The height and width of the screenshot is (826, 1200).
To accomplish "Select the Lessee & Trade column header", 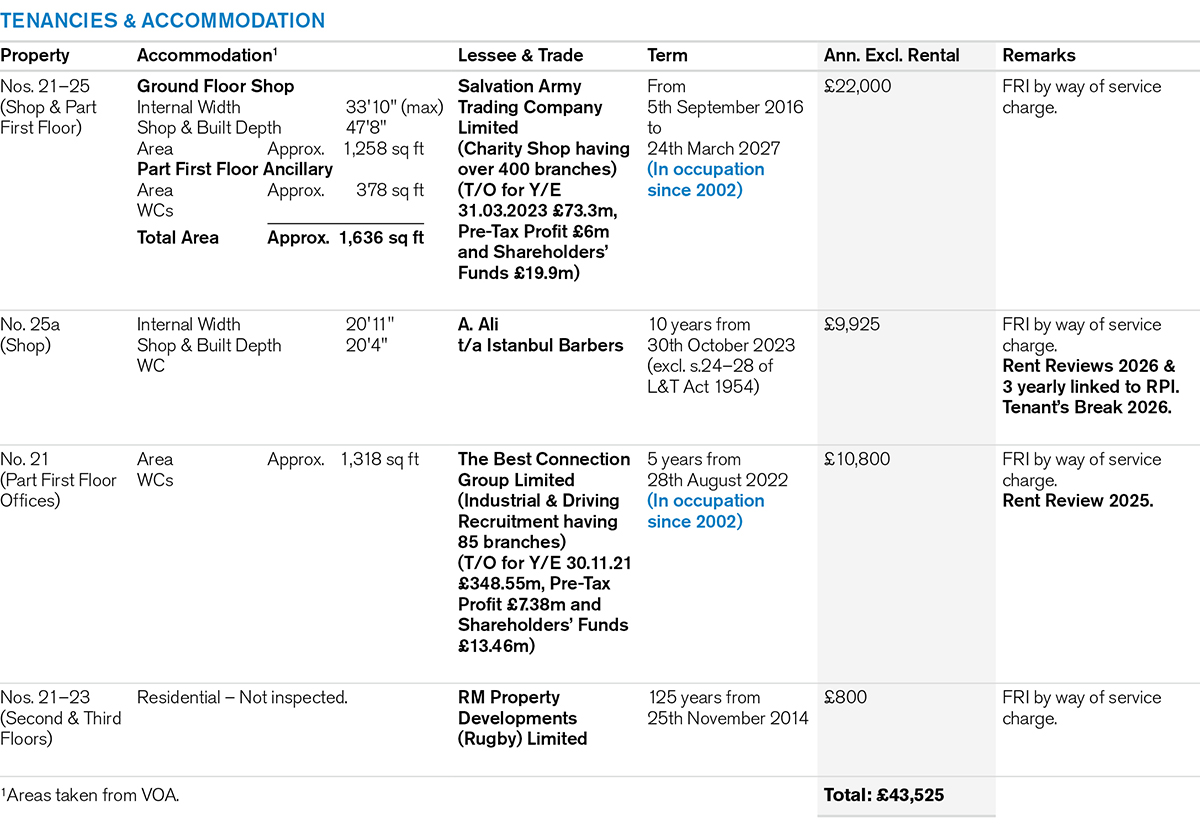I will pos(520,56).
